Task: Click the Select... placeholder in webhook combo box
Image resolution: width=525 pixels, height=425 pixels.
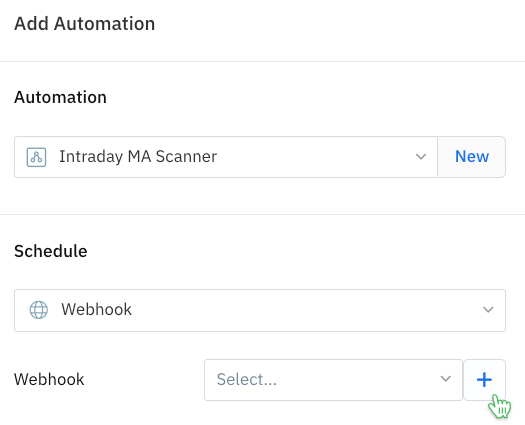Action: (246, 379)
